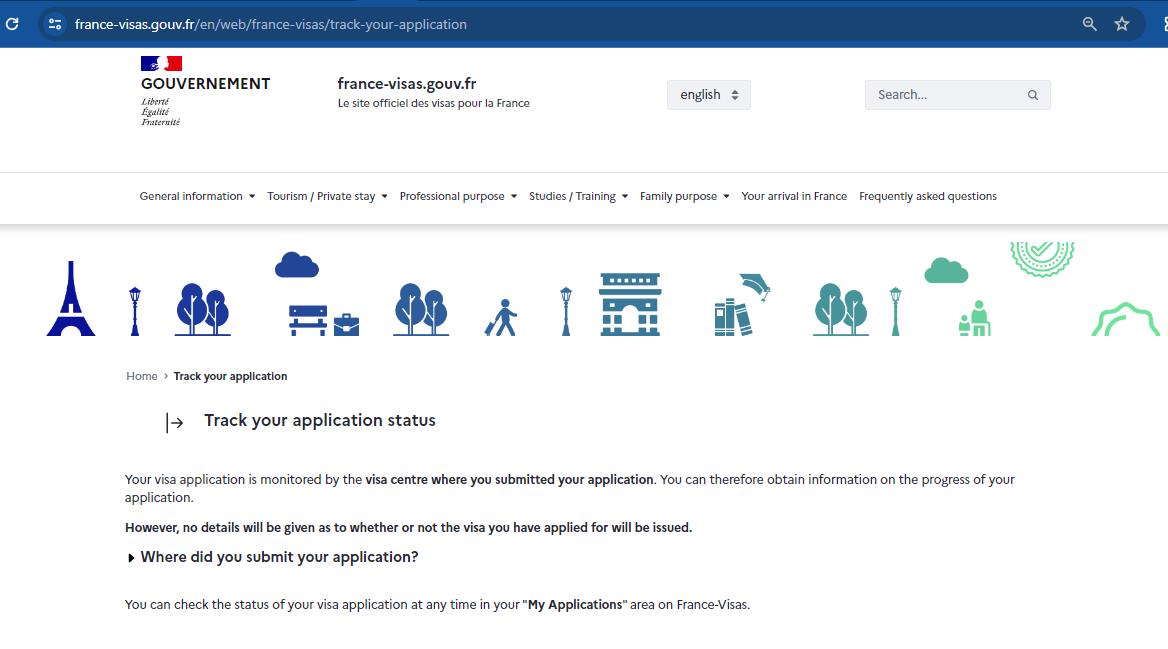Select the 'Your arrival in France' menu item
The width and height of the screenshot is (1168, 649).
[x=794, y=196]
